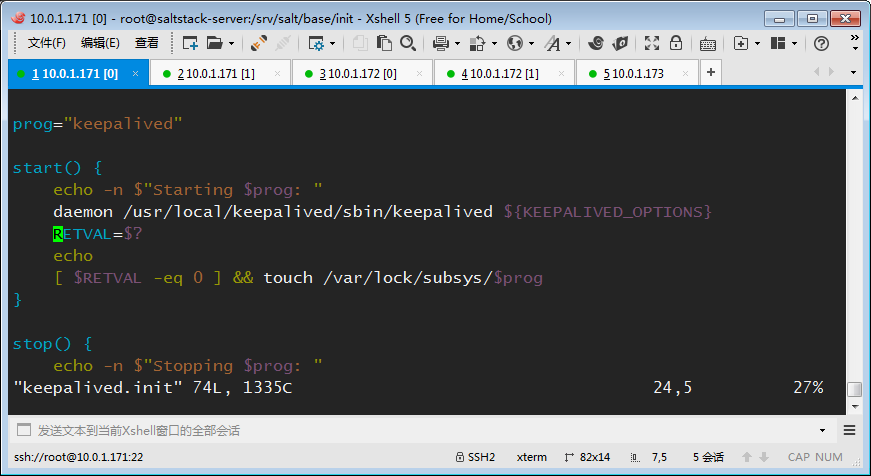Click the Xftp leaf icon
This screenshot has height=476, width=871.
[620, 43]
